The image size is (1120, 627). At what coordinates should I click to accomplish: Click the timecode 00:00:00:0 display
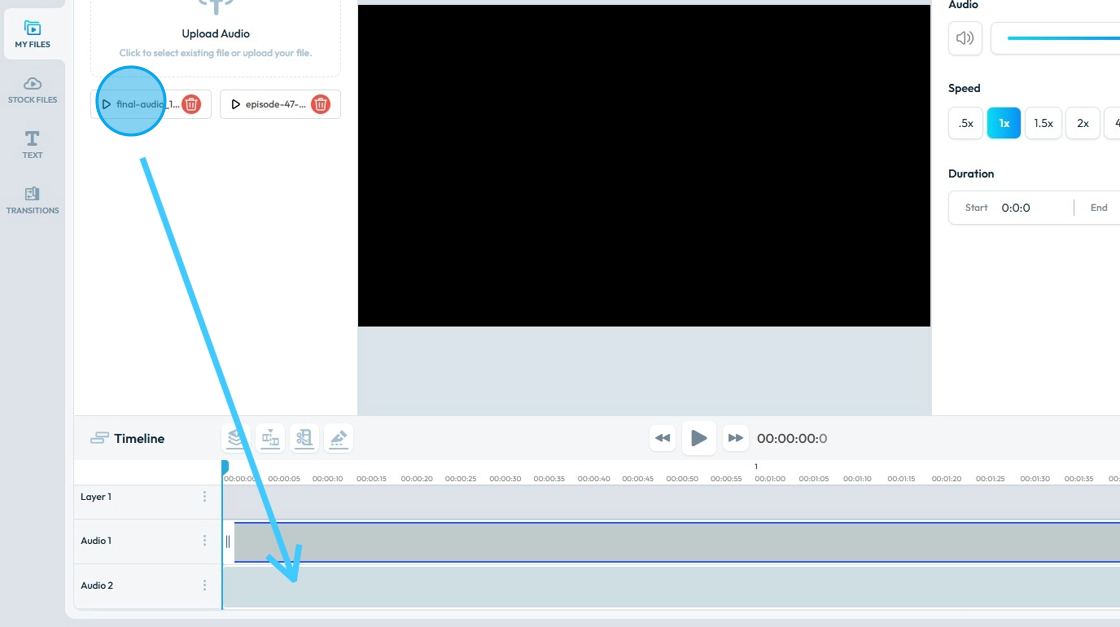(791, 438)
